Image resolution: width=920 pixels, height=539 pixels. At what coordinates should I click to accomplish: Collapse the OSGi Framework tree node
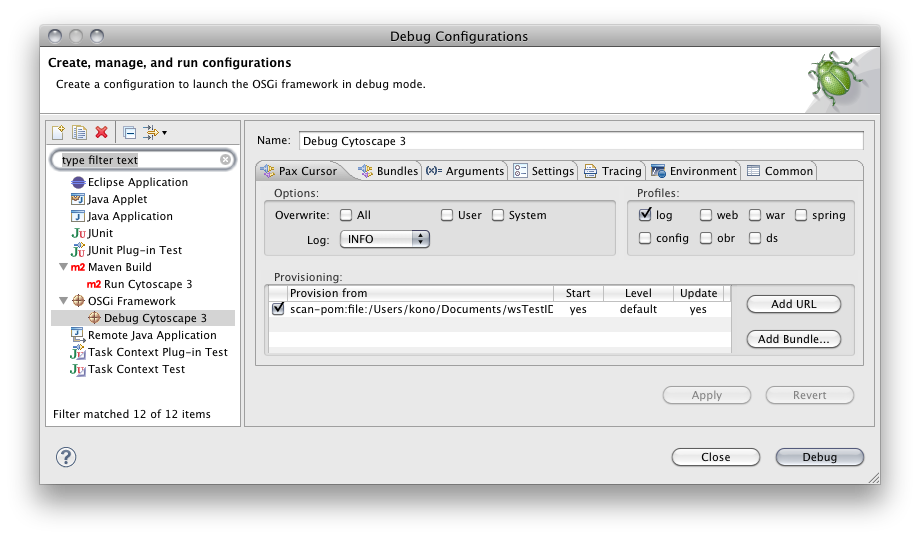coord(64,301)
